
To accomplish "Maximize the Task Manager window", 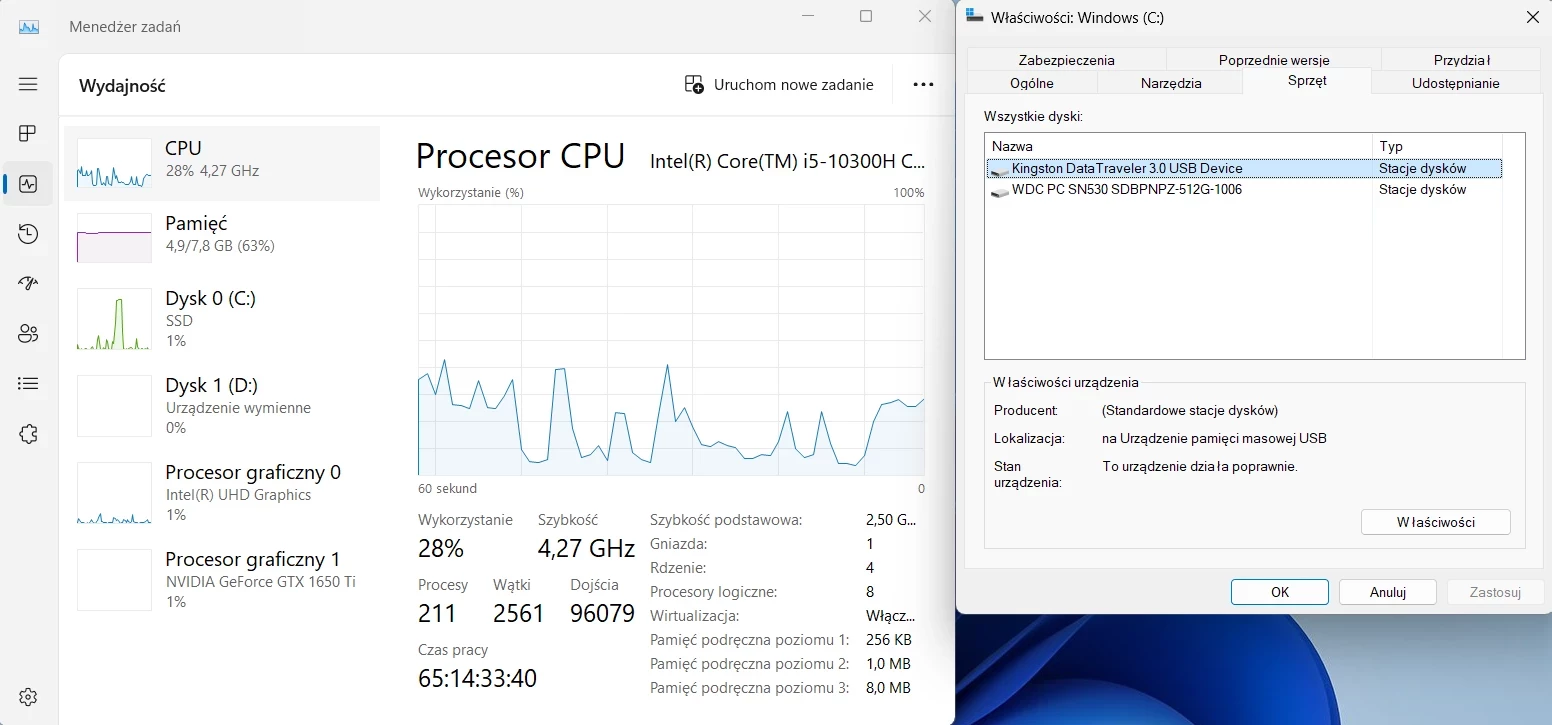I will tap(866, 16).
